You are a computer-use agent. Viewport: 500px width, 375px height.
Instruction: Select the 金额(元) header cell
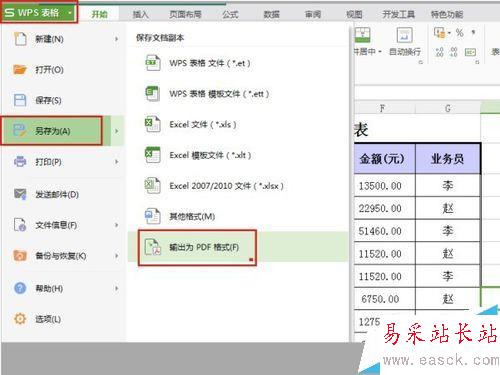pyautogui.click(x=385, y=159)
